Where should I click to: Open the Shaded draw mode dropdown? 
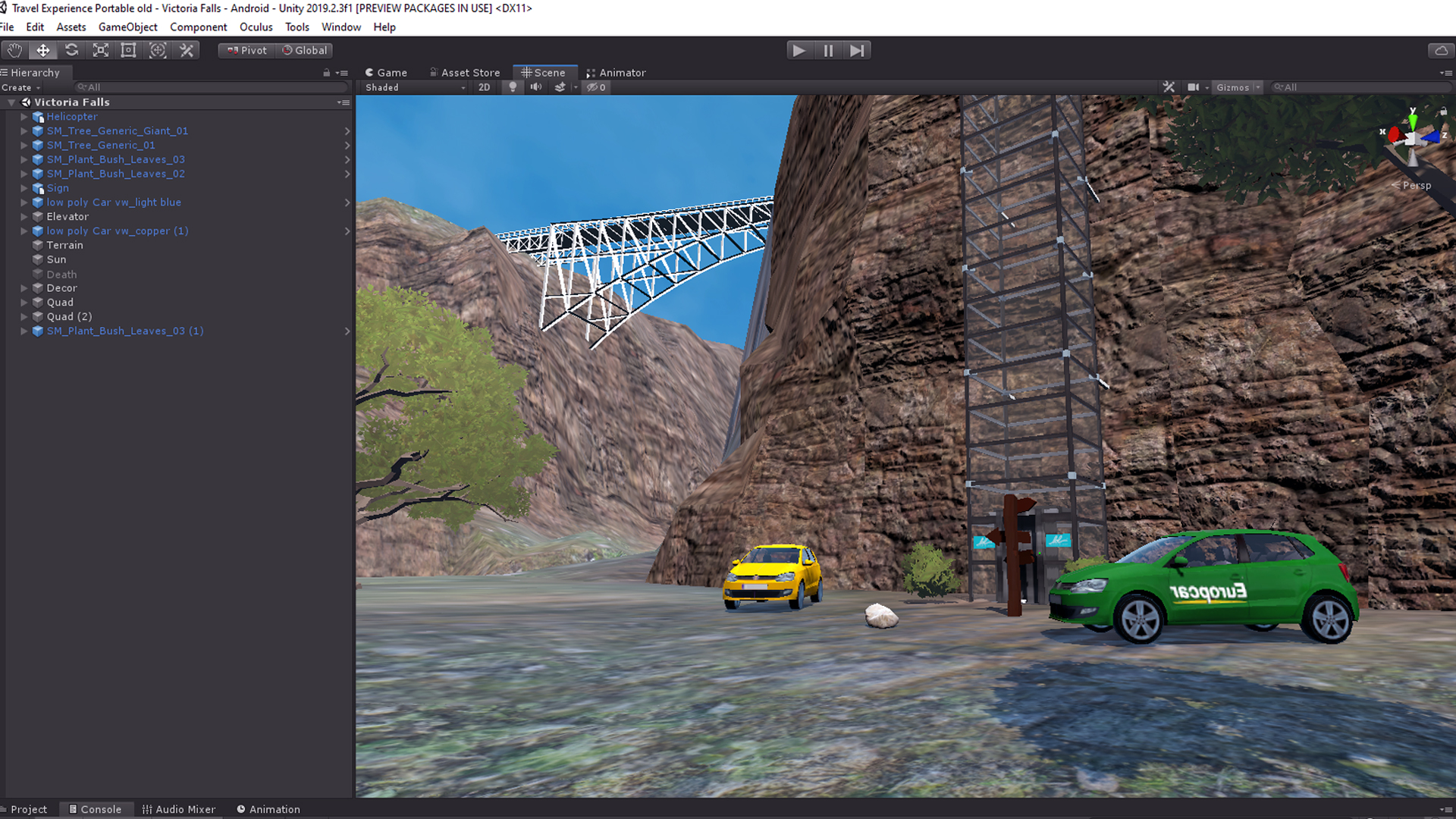tap(416, 87)
